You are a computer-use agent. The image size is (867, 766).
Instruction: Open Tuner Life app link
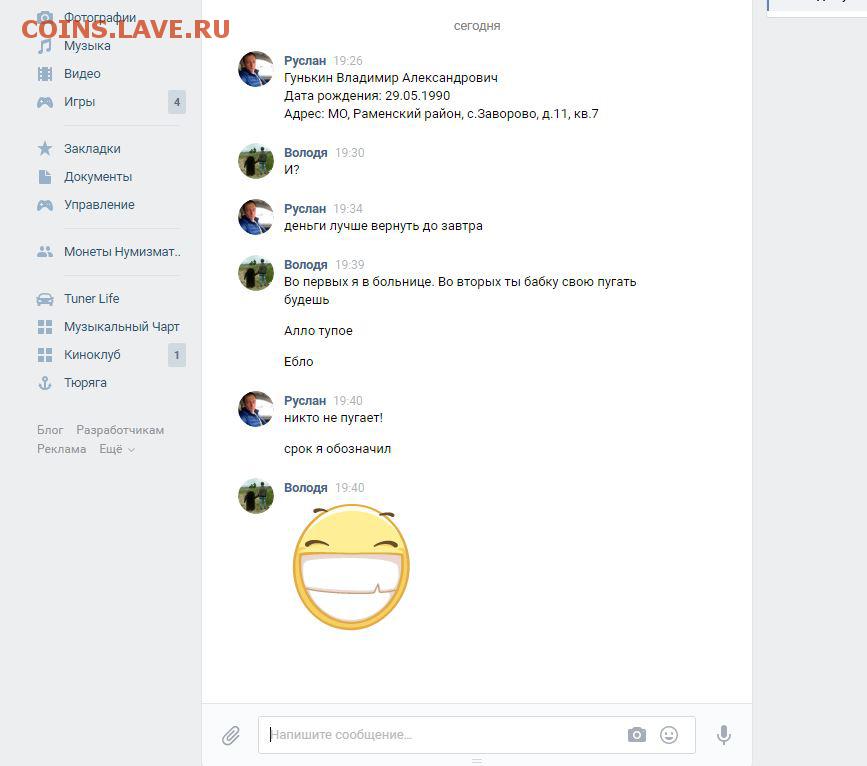92,299
